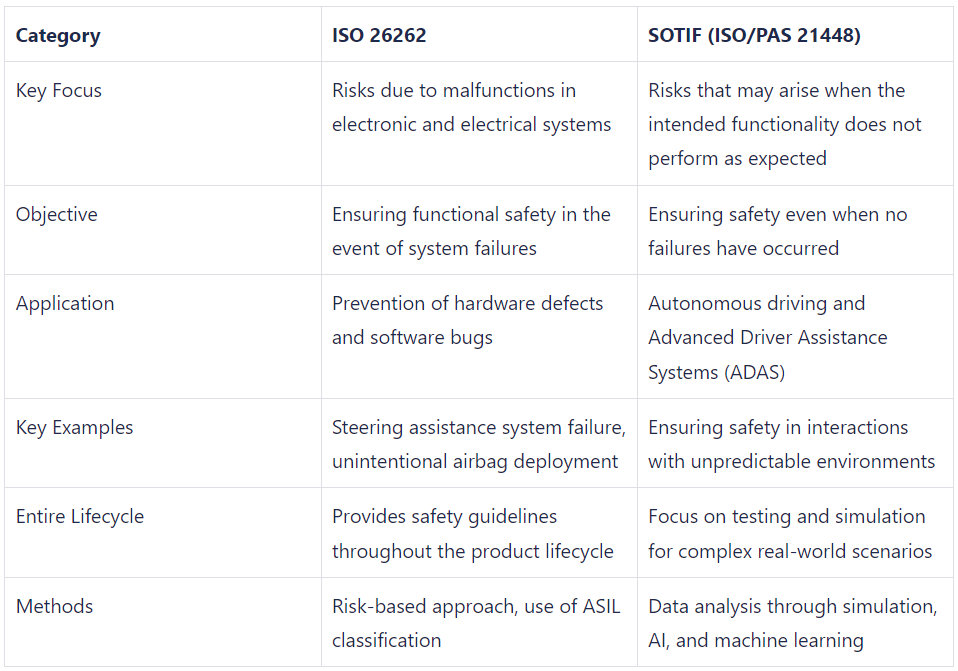Click the 'Risks due to malfunctions' cell
Image resolution: width=958 pixels, height=671 pixels.
[x=471, y=107]
